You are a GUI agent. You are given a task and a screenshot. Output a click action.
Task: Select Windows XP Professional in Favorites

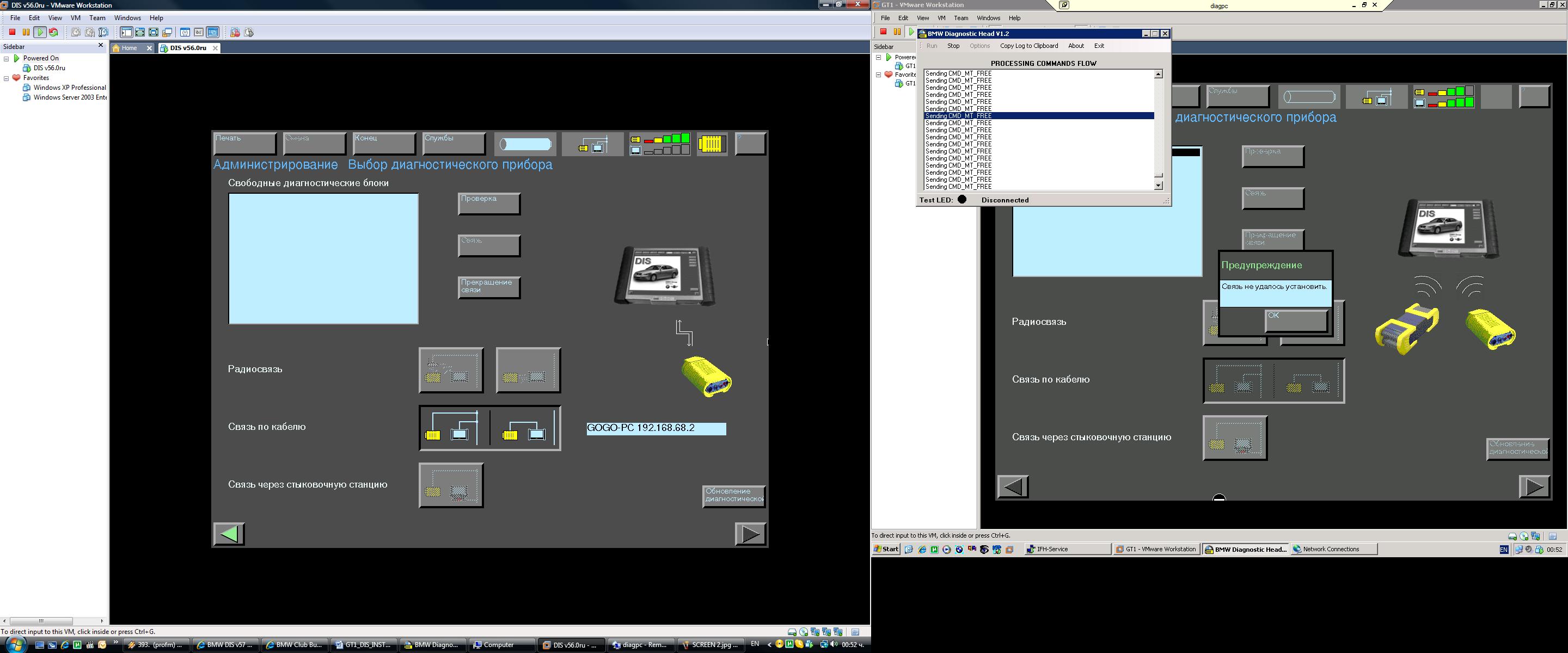pos(69,88)
